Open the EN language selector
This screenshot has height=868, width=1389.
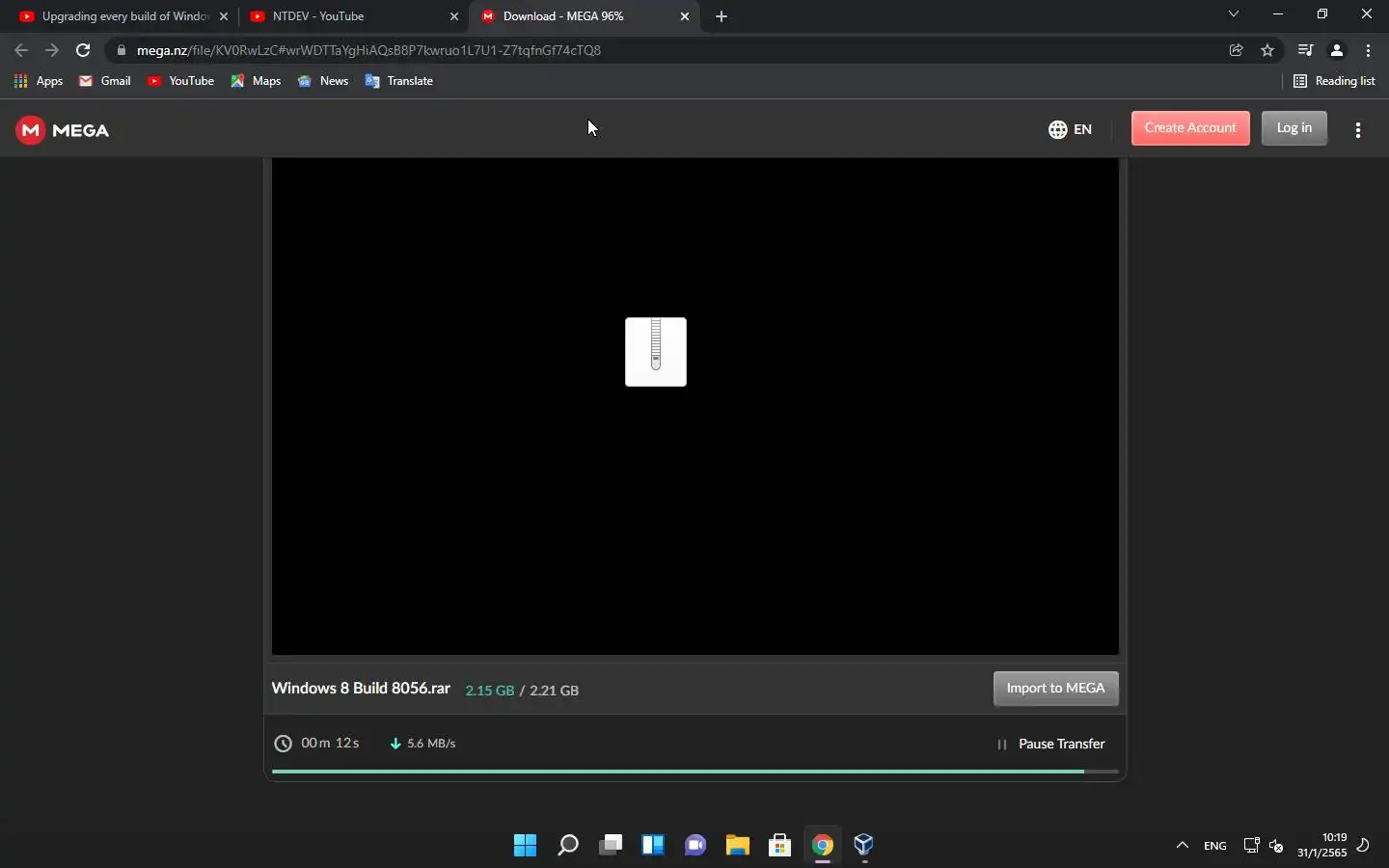pyautogui.click(x=1071, y=129)
